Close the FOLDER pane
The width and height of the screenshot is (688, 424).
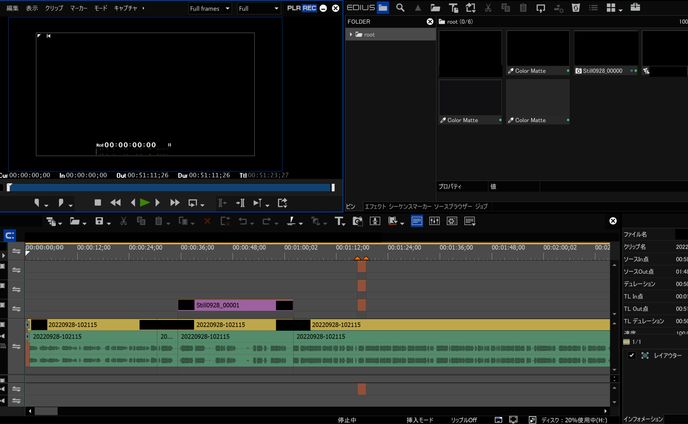(430, 22)
